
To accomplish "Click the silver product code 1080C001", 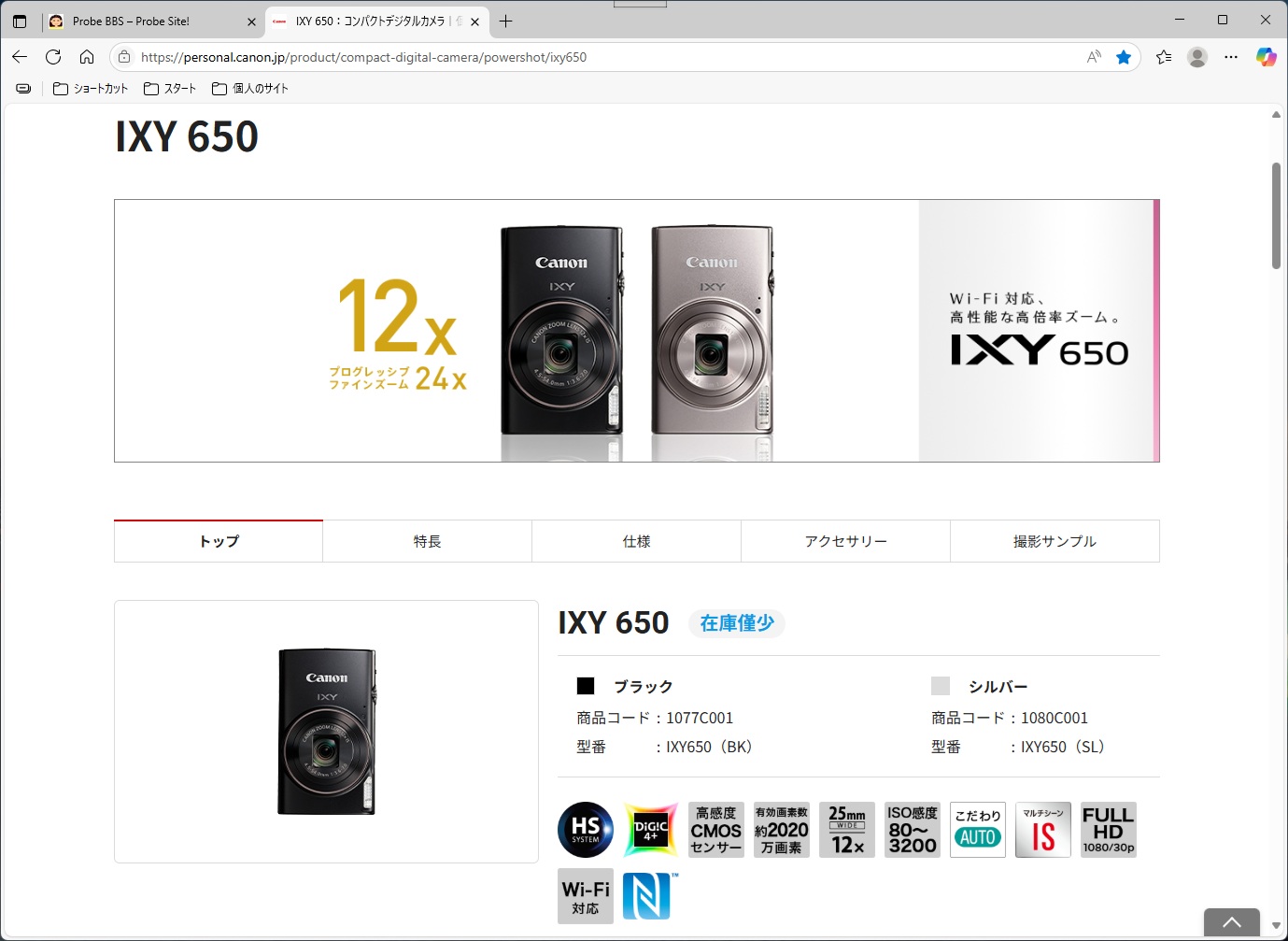I will point(1054,718).
